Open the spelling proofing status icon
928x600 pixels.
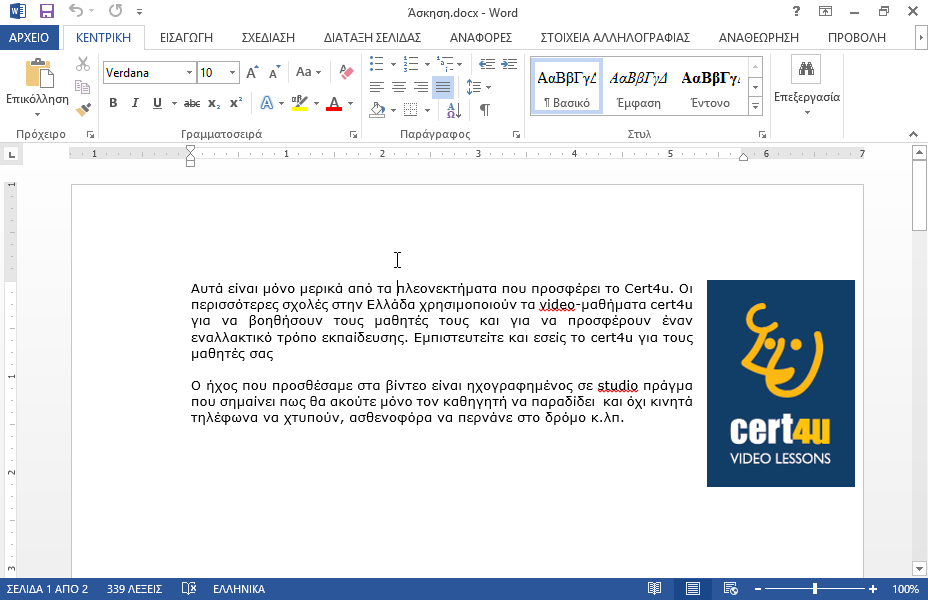point(189,589)
